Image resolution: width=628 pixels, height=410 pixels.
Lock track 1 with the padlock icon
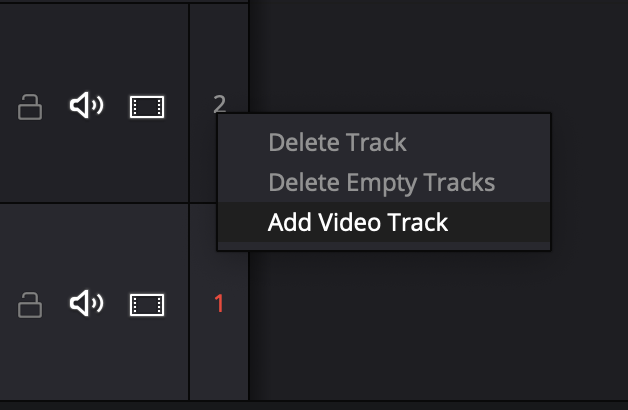[30, 304]
